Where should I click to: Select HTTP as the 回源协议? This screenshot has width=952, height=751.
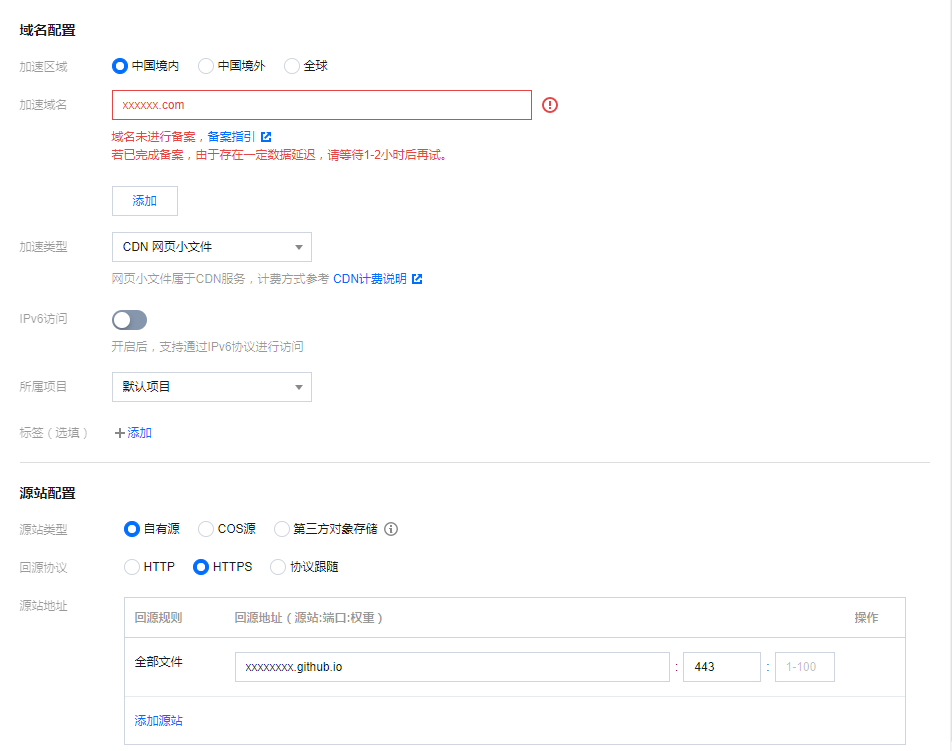point(132,566)
